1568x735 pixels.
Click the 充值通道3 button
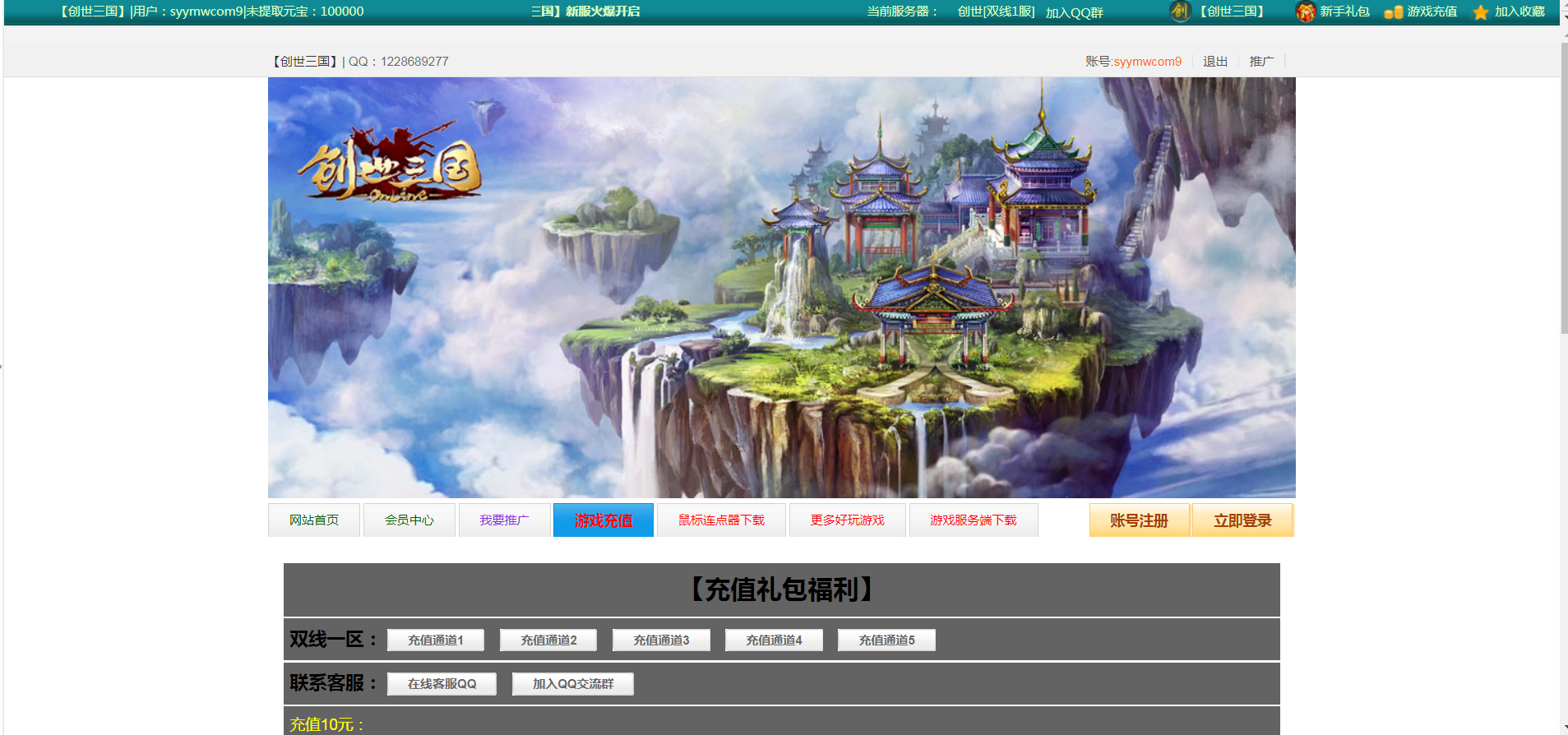[661, 640]
